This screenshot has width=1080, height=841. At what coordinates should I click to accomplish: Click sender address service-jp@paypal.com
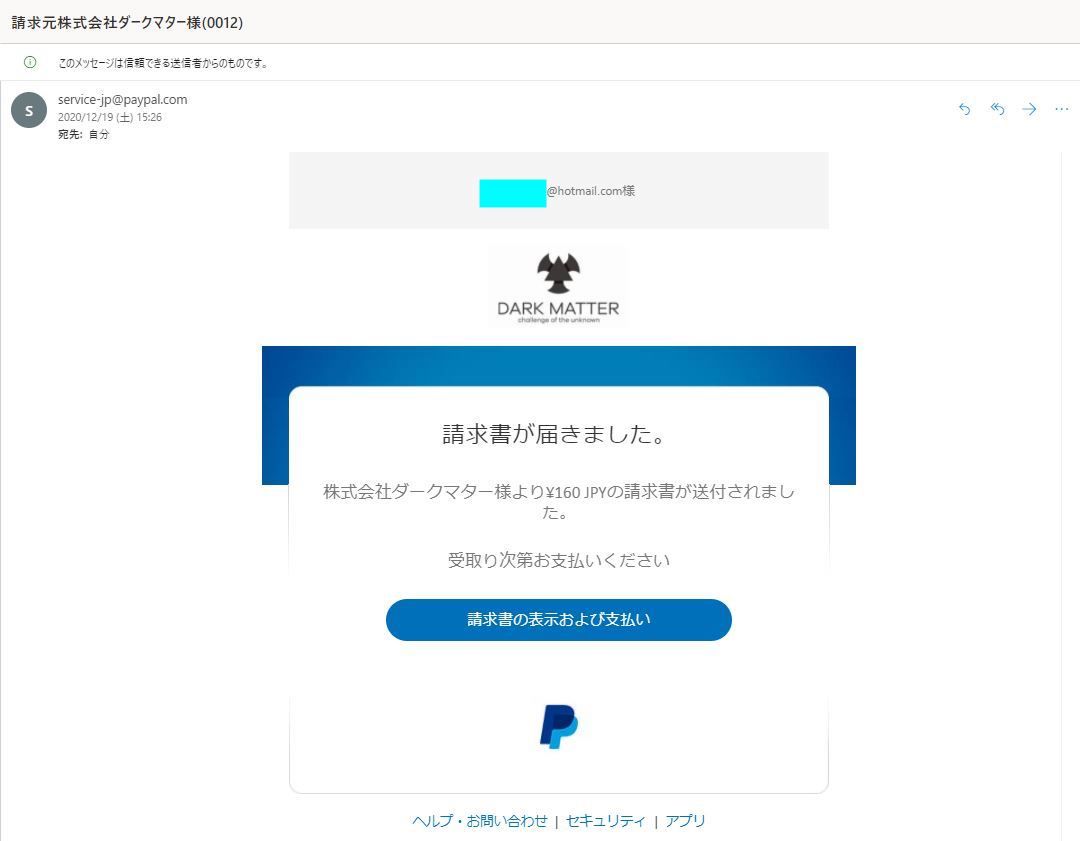122,99
